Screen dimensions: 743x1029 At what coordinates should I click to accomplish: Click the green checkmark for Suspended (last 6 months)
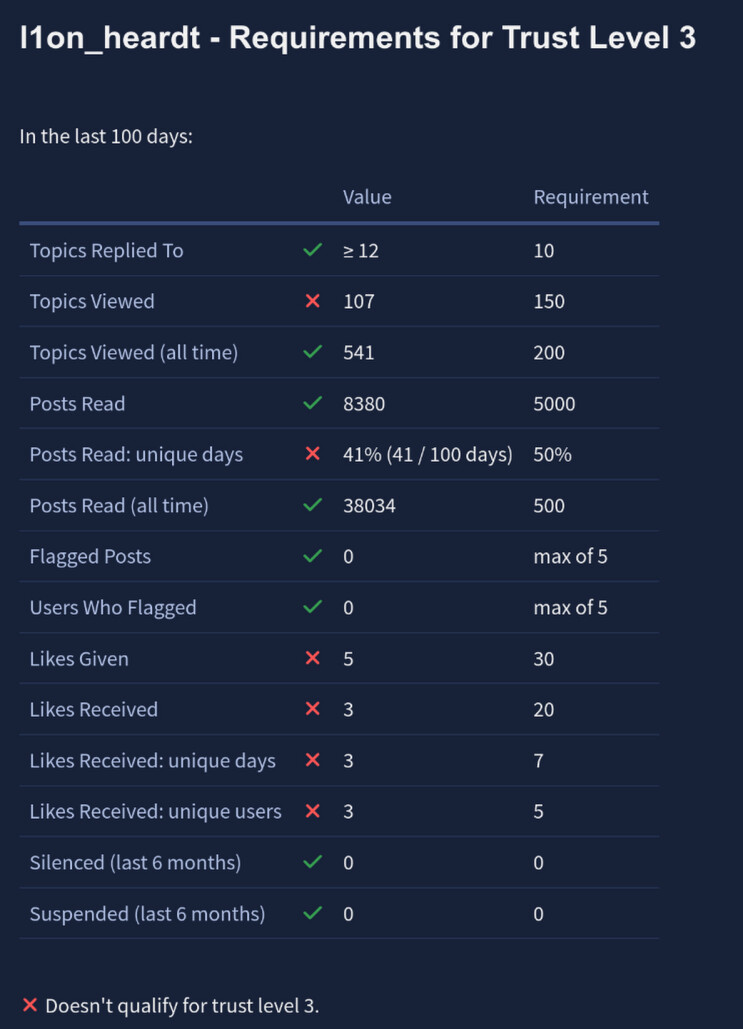pos(312,914)
